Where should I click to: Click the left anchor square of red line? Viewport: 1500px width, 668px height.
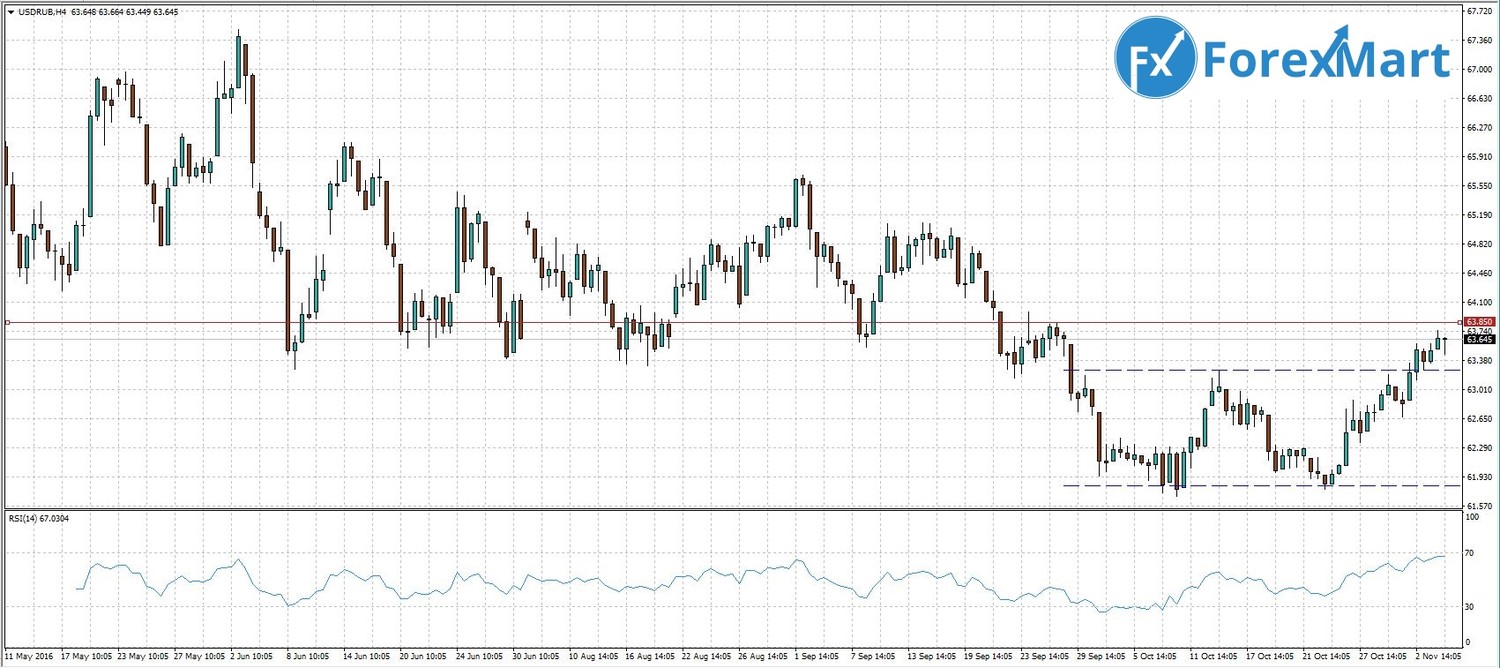(8, 322)
